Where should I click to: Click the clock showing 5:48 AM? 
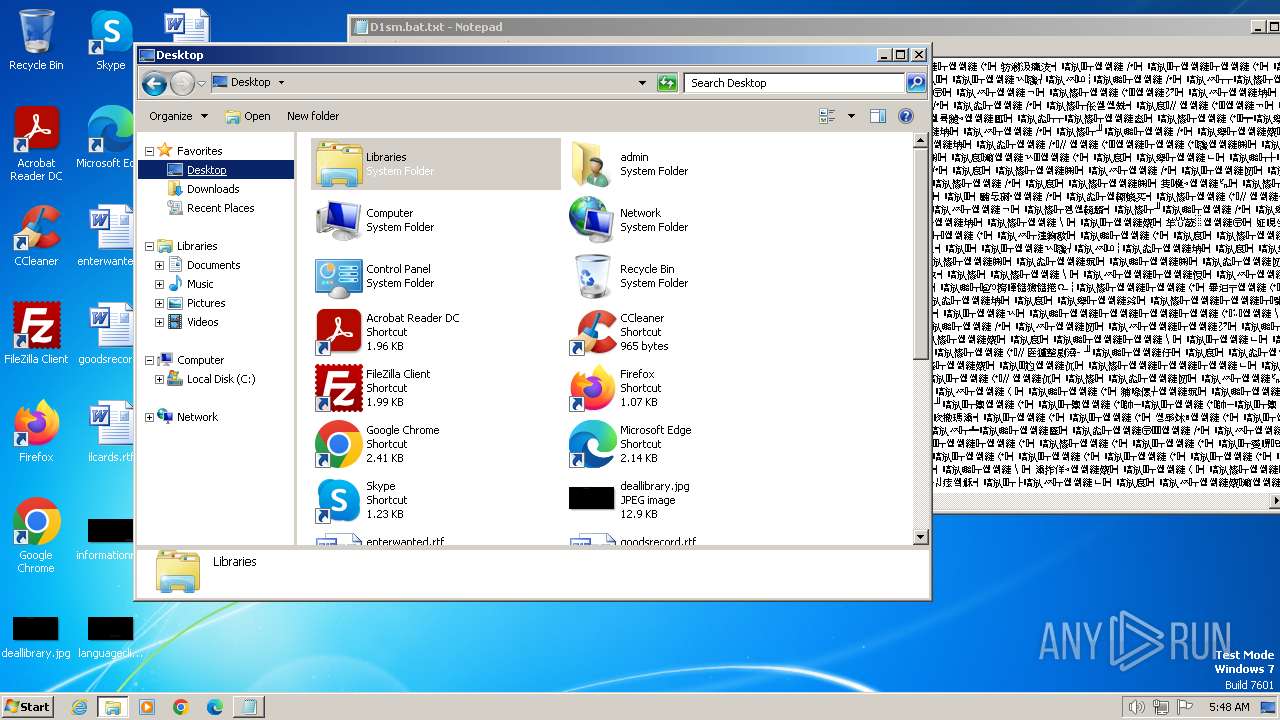tap(1229, 707)
